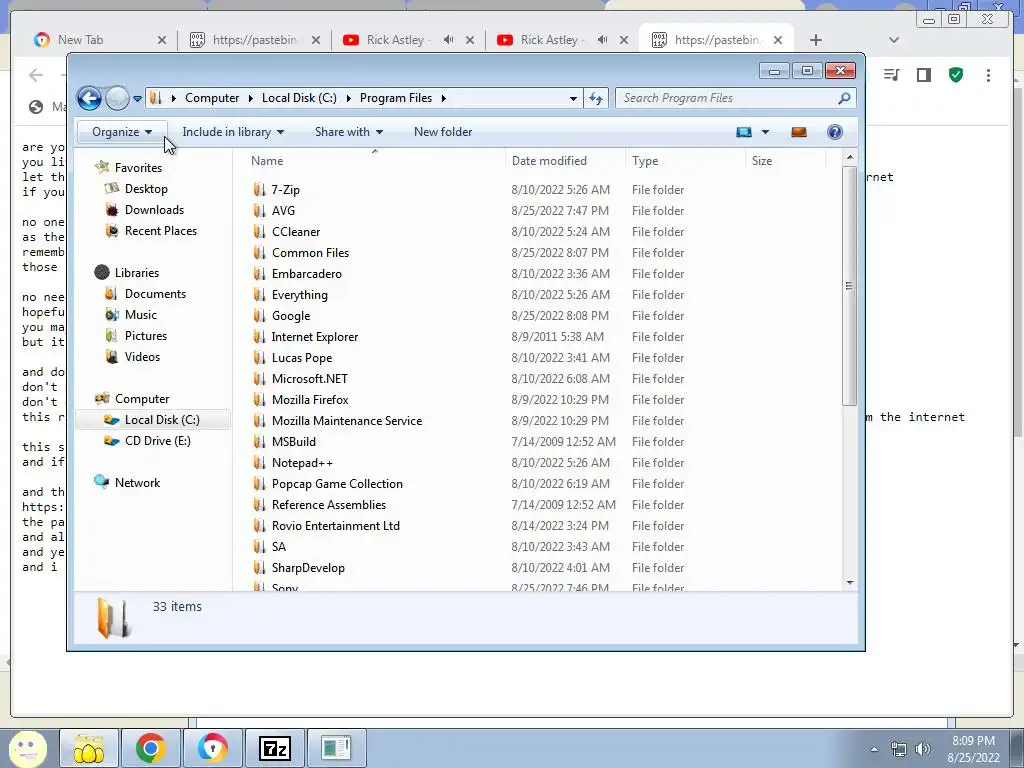The image size is (1024, 768).
Task: Select Rovio Entertainment Ltd folder
Action: tap(336, 526)
